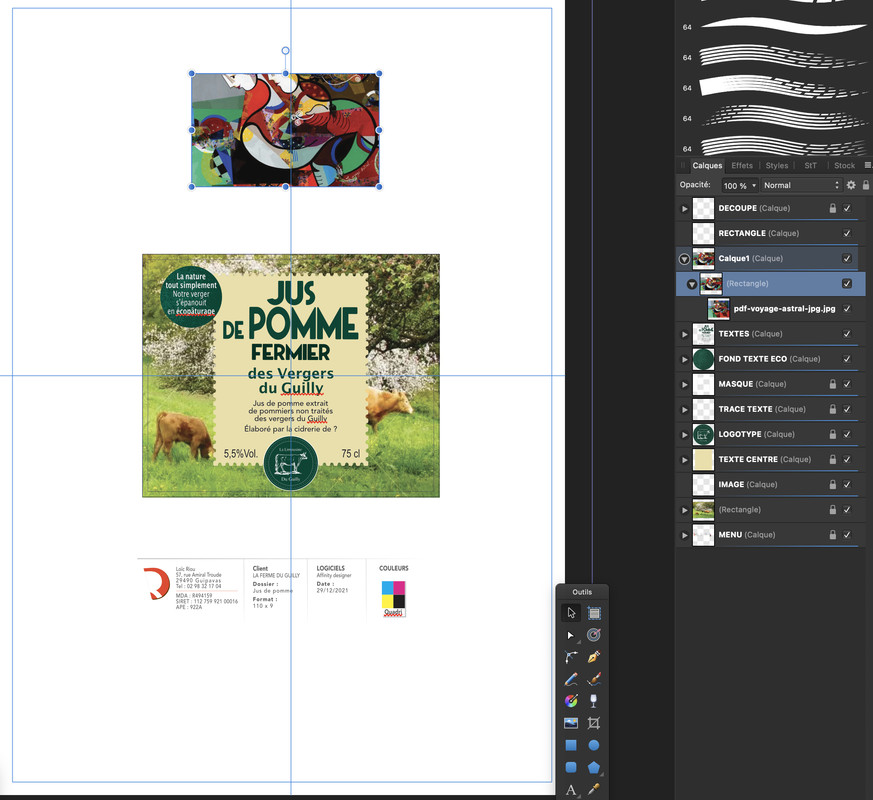Screen dimensions: 873x800
Task: Switch to the StT tab
Action: [x=810, y=165]
